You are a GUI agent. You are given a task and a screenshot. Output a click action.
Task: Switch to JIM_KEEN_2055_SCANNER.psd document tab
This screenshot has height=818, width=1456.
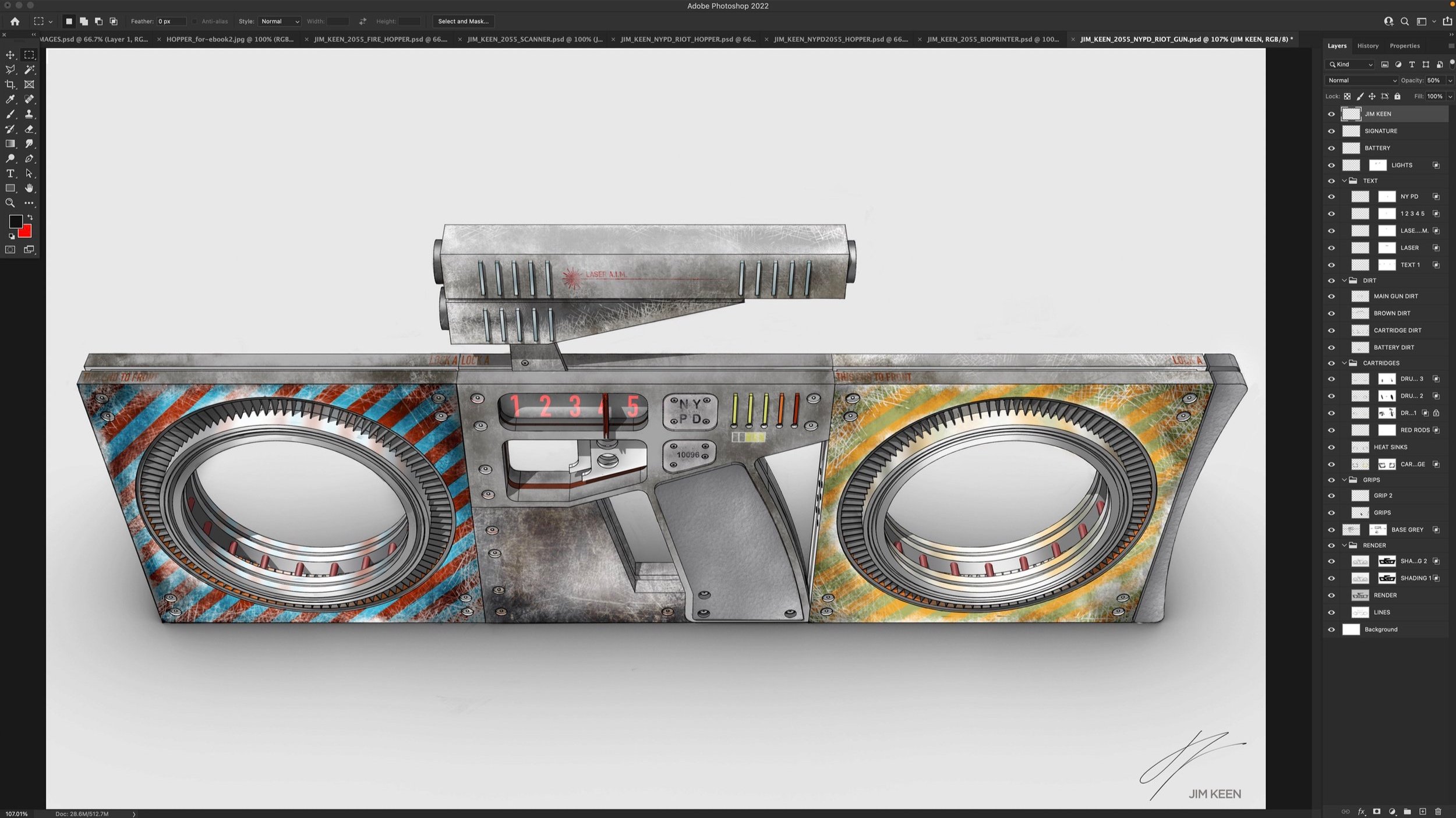[535, 40]
